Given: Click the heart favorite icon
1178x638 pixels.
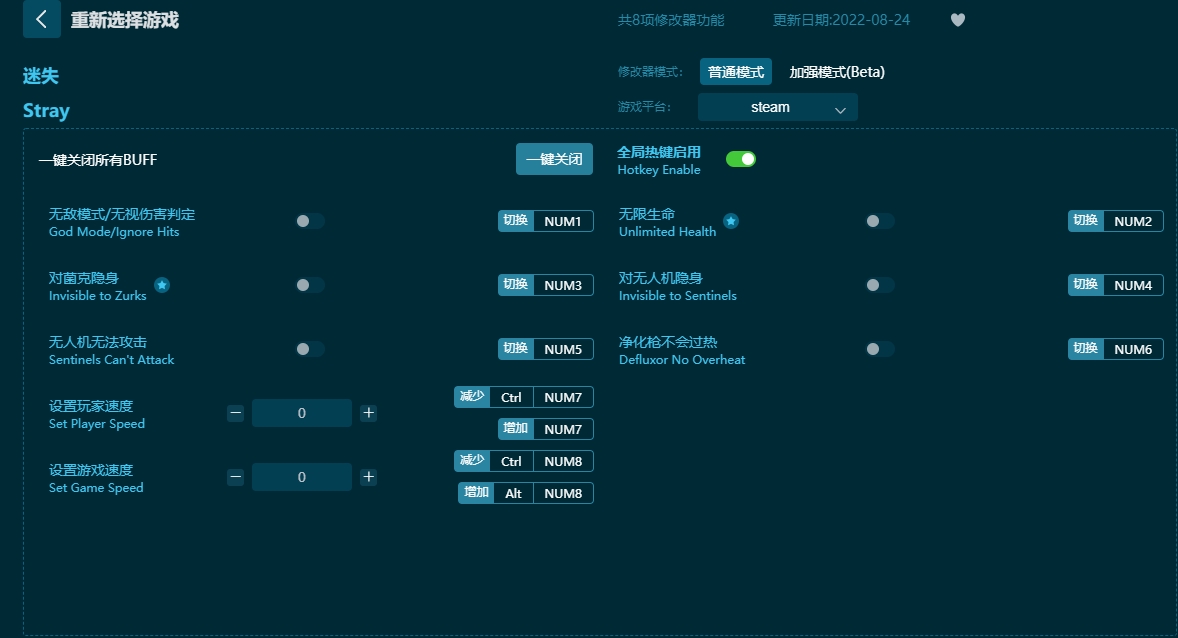Looking at the screenshot, I should pos(958,20).
